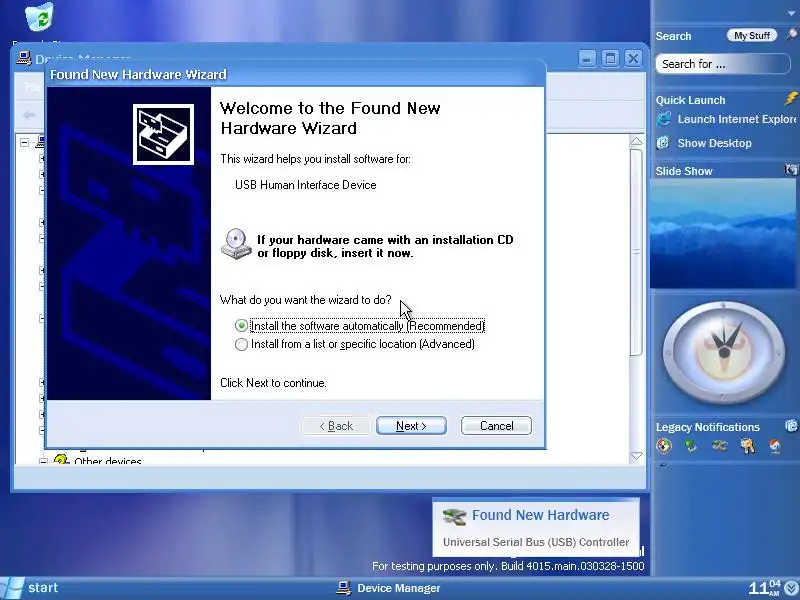Select Other devices in Device Manager tree
Image resolution: width=800 pixels, height=600 pixels.
coord(108,461)
